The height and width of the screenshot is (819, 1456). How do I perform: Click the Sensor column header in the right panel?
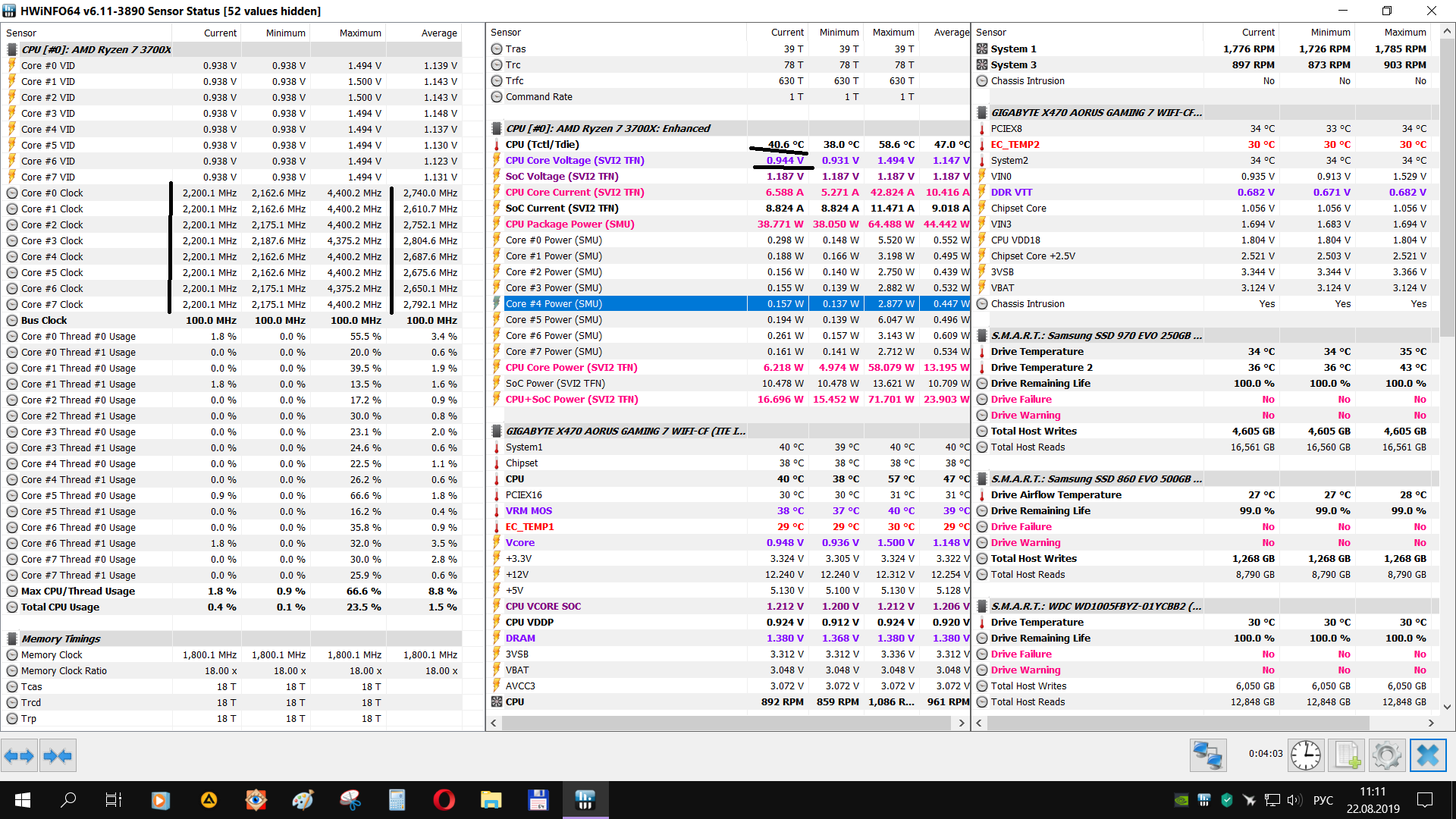click(990, 33)
